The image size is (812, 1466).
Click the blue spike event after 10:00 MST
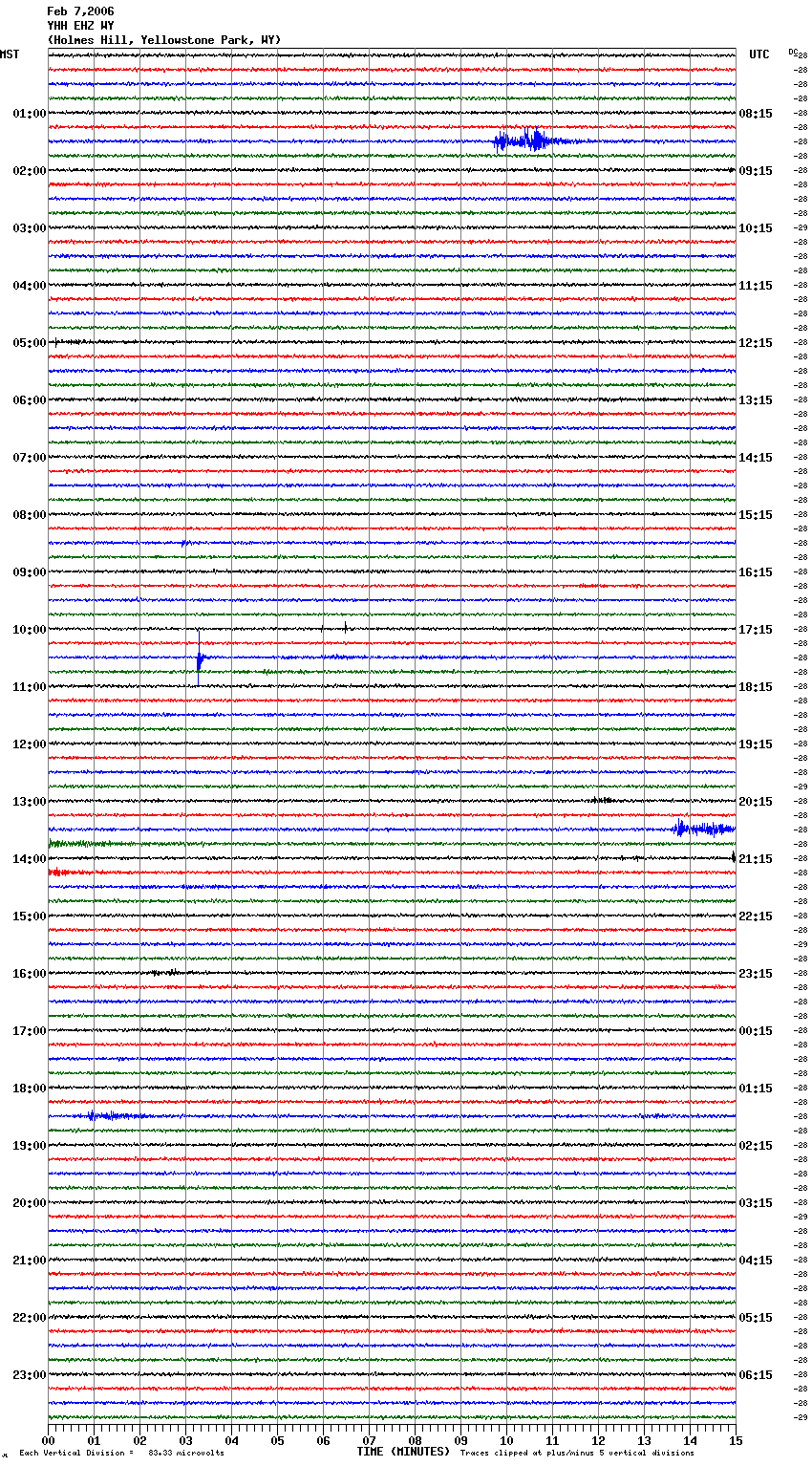coord(199,658)
